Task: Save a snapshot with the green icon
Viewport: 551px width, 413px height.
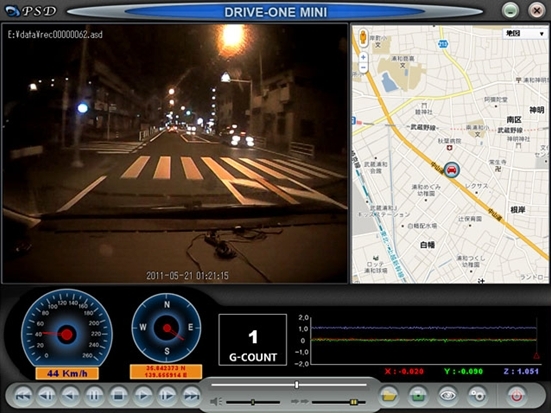Action: pos(418,396)
